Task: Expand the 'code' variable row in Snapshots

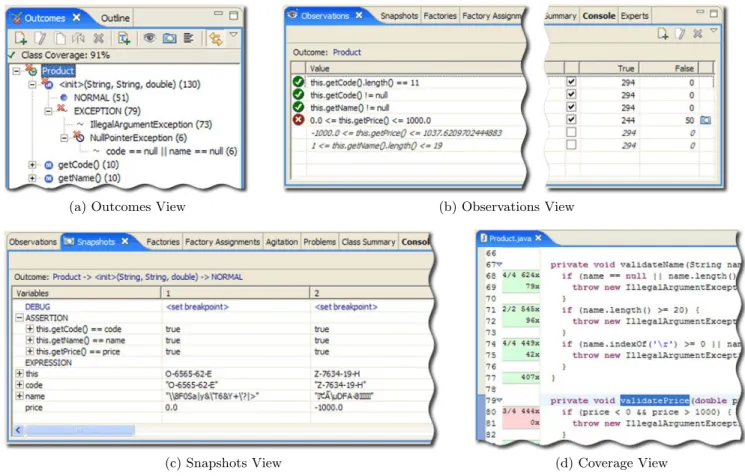Action: (19, 385)
